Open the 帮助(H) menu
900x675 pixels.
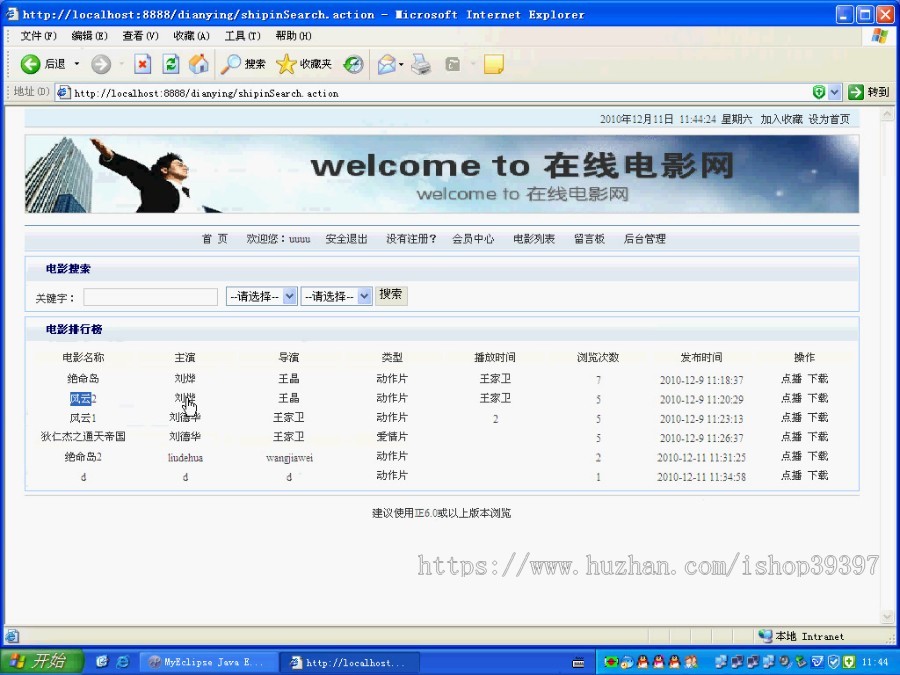coord(293,36)
